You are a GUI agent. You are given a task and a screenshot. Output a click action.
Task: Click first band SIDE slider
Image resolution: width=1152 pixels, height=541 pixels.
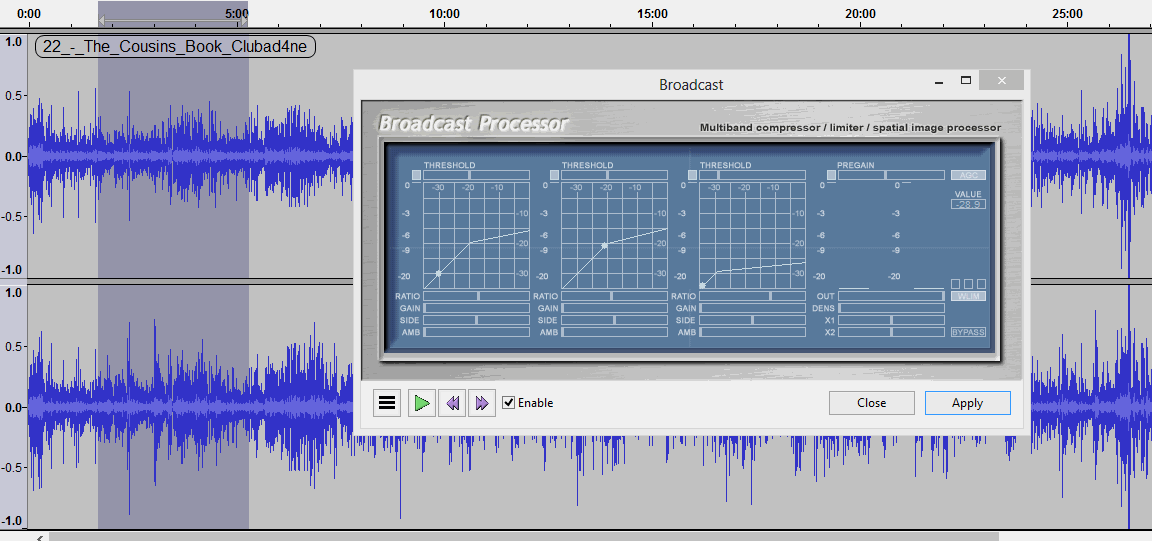point(477,320)
